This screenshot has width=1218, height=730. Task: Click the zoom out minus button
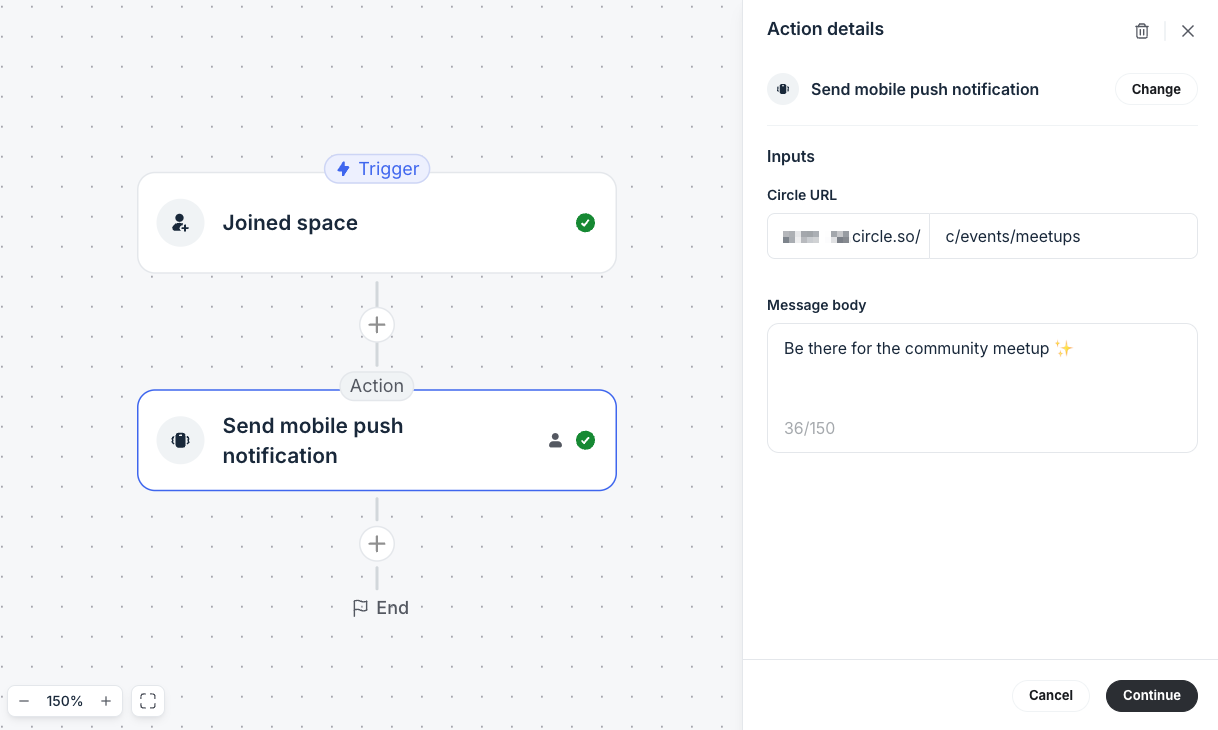pos(22,701)
